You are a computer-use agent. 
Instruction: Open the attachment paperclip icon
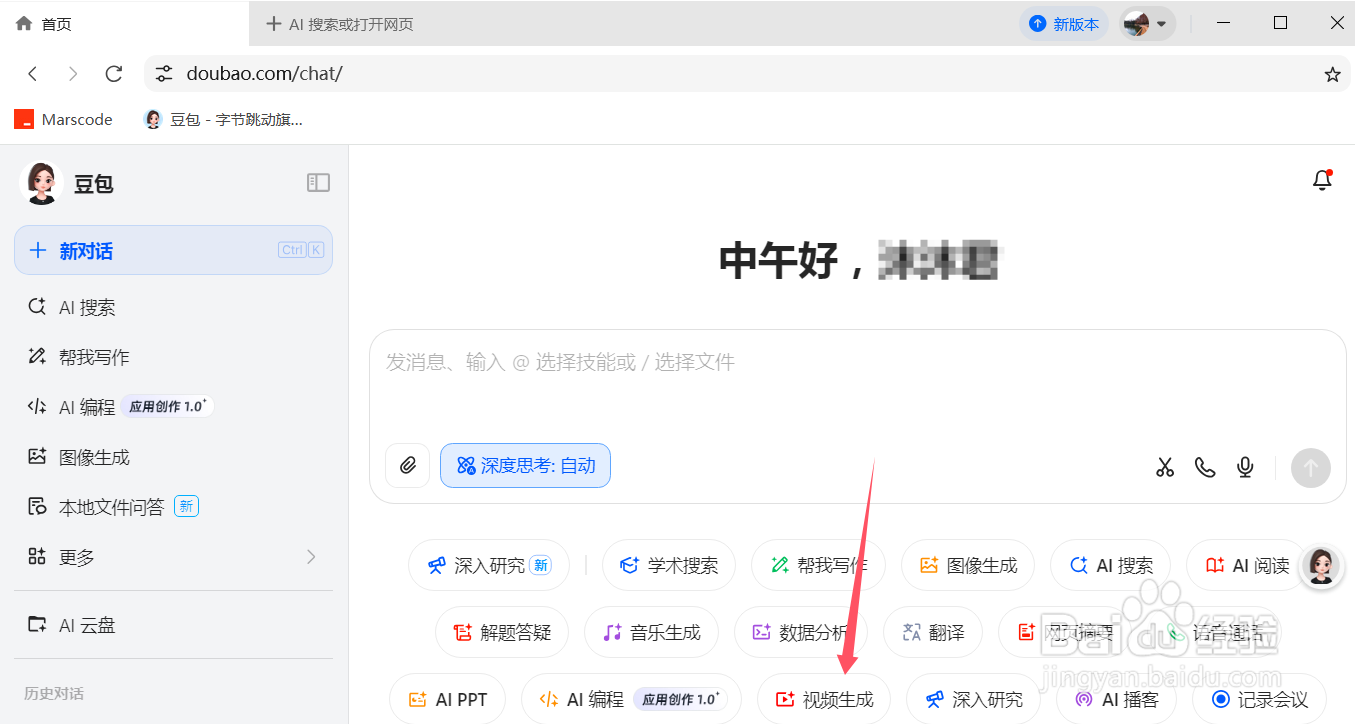click(407, 466)
